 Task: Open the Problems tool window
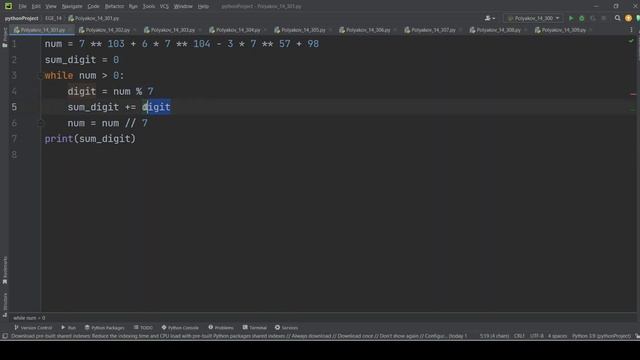(221, 327)
